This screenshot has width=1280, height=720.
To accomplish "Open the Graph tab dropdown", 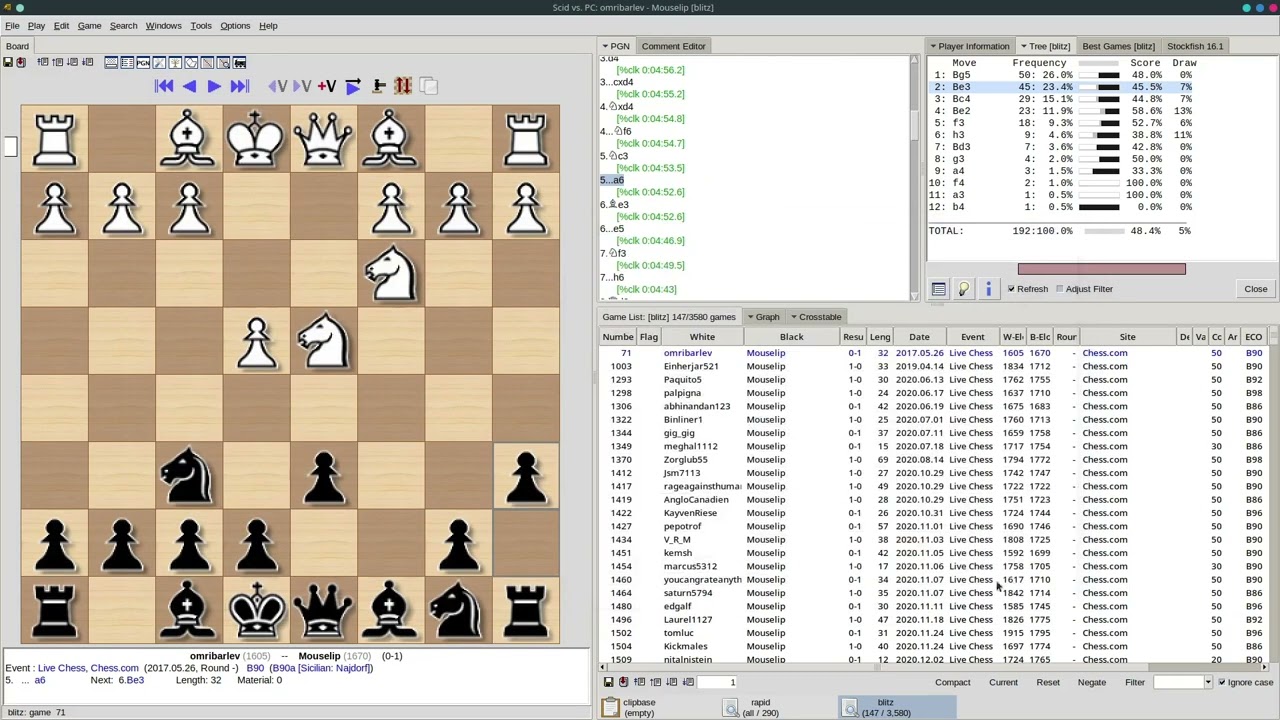I will coord(750,317).
